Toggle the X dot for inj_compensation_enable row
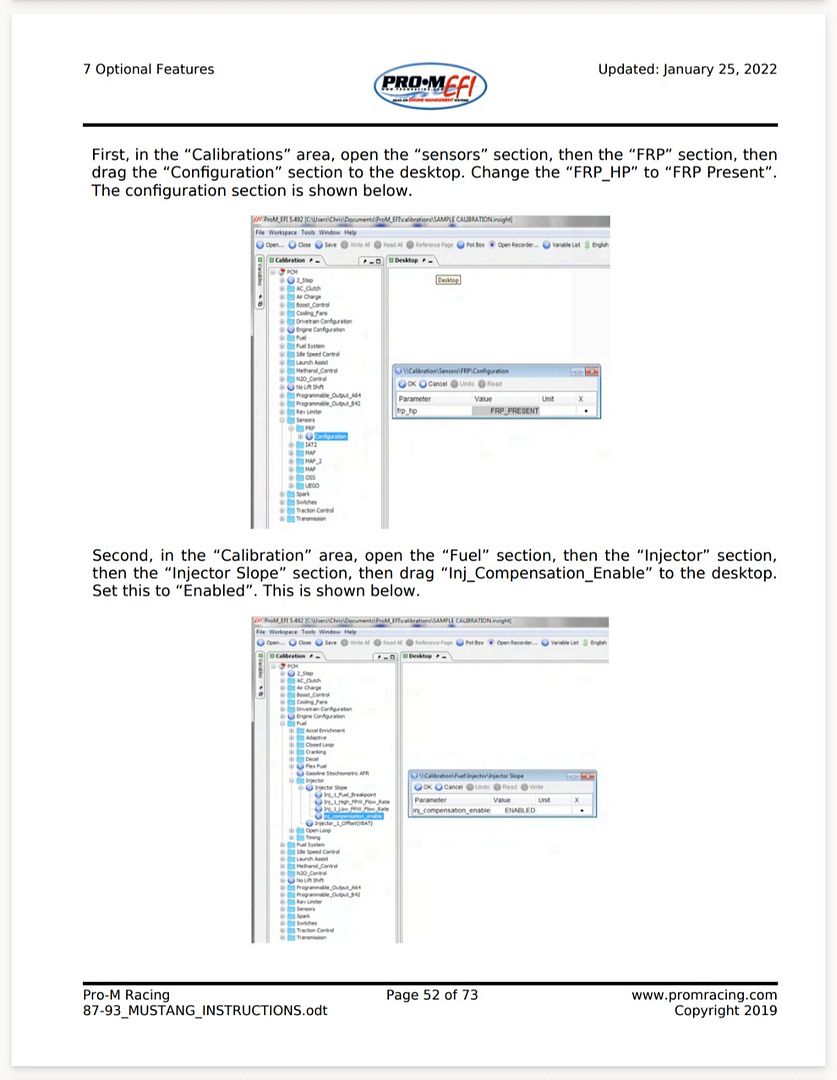837x1080 pixels. [582, 811]
